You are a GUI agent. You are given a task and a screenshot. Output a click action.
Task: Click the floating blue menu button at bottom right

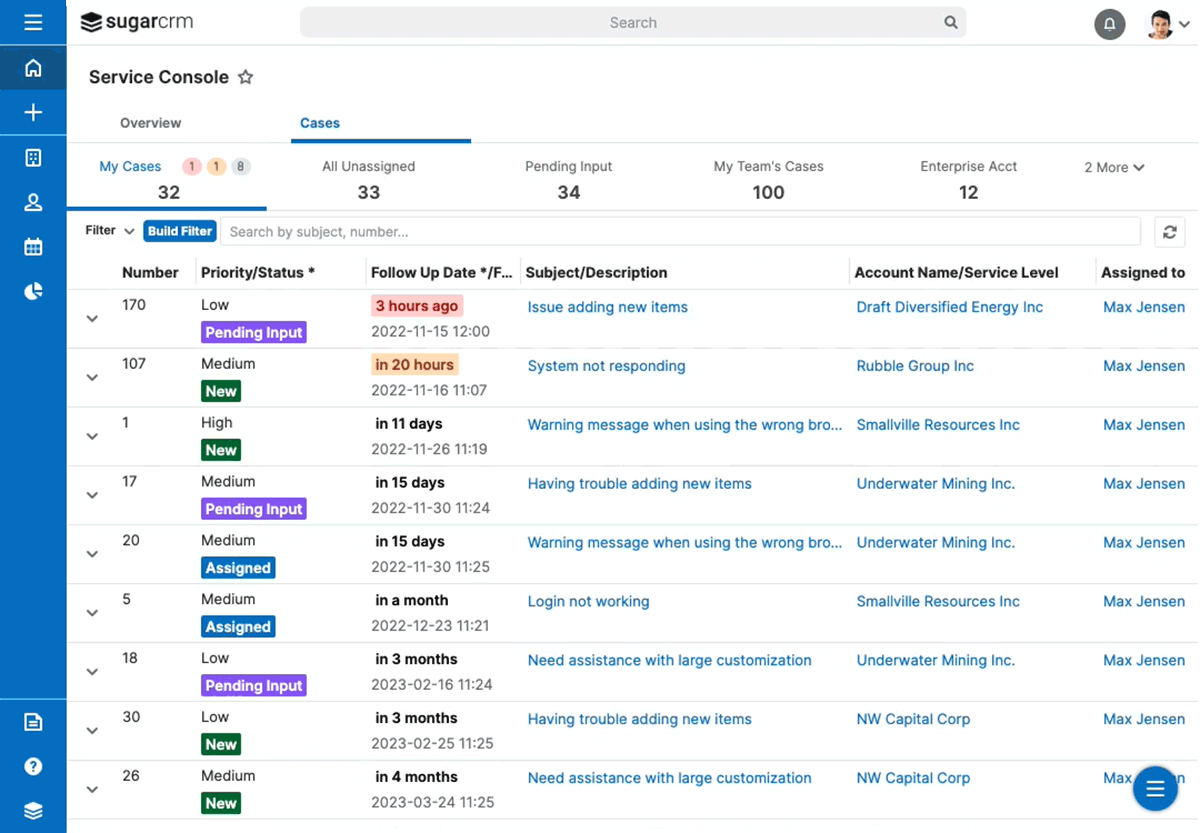tap(1155, 788)
